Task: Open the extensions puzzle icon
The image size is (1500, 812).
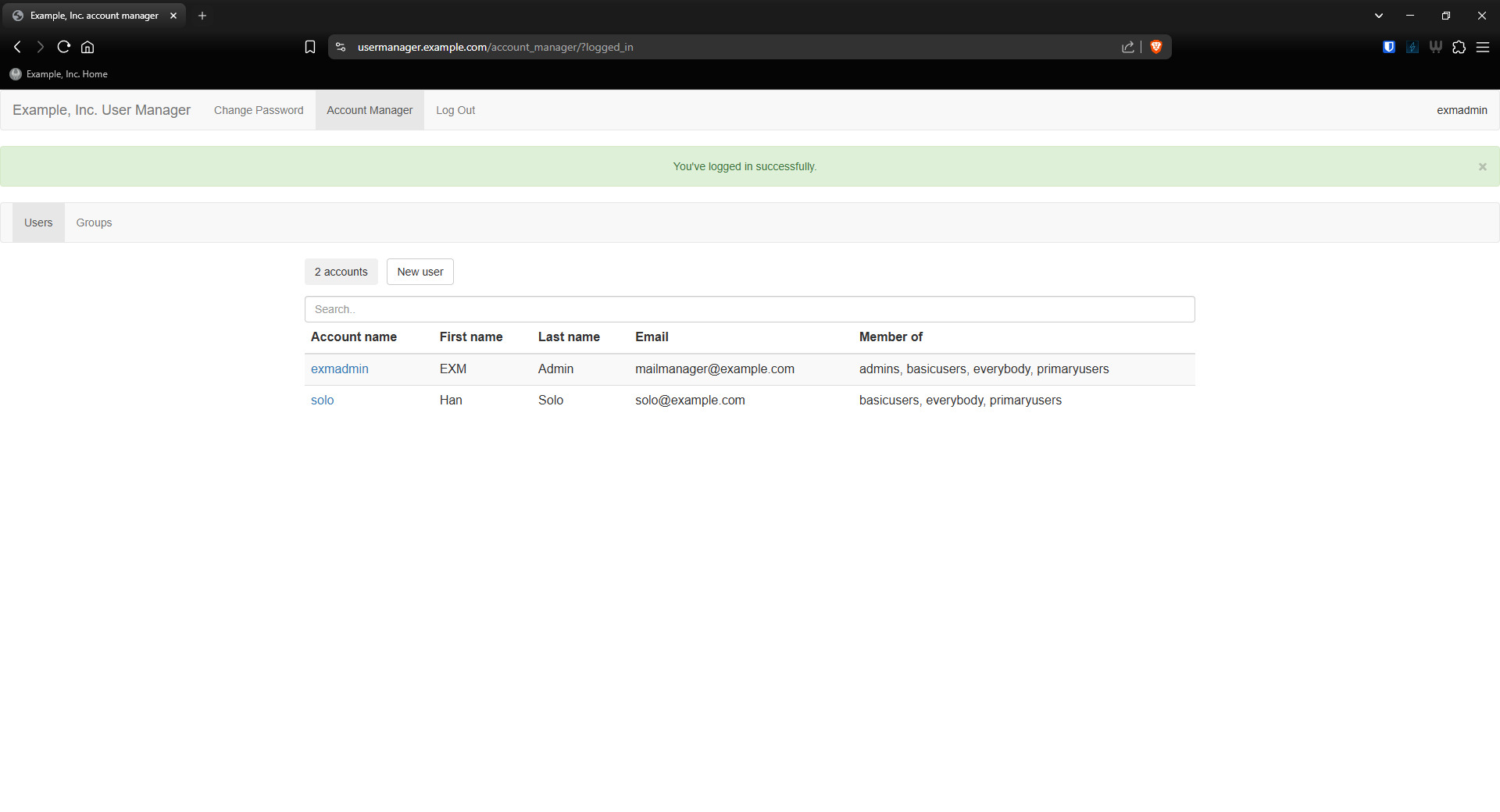Action: click(x=1459, y=47)
